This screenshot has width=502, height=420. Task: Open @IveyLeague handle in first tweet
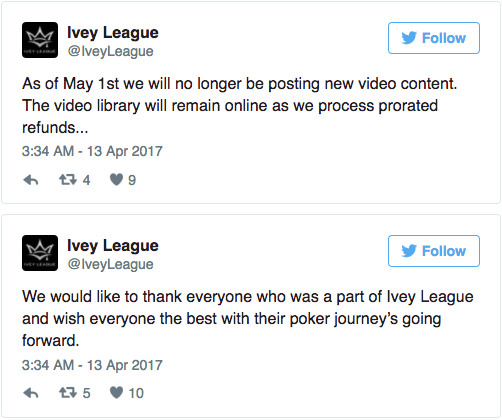[x=110, y=51]
